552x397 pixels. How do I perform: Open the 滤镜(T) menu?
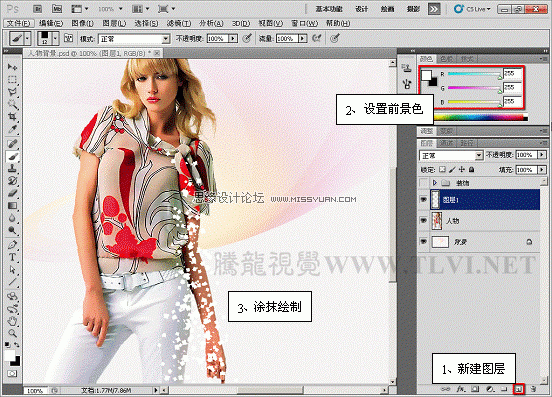point(179,23)
